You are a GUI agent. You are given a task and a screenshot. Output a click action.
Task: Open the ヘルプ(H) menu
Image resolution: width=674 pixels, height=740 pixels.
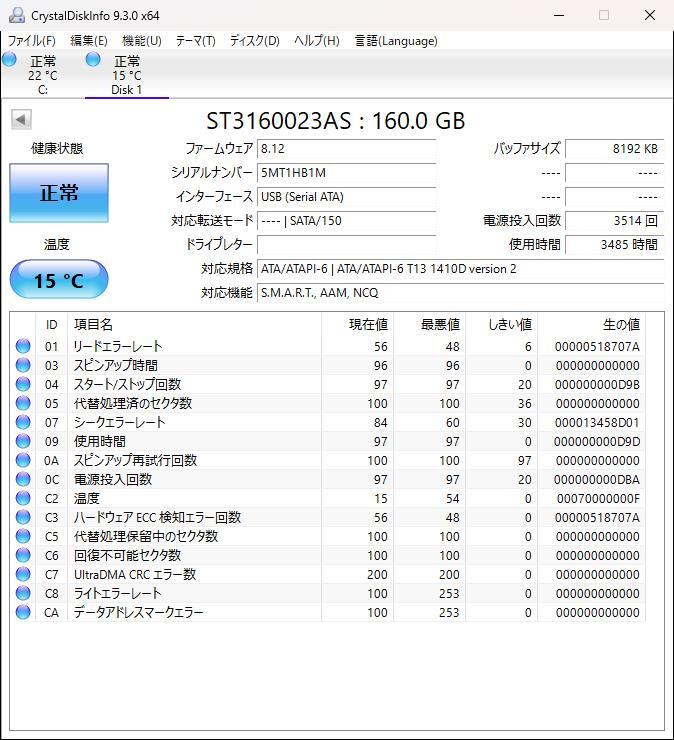(x=317, y=41)
